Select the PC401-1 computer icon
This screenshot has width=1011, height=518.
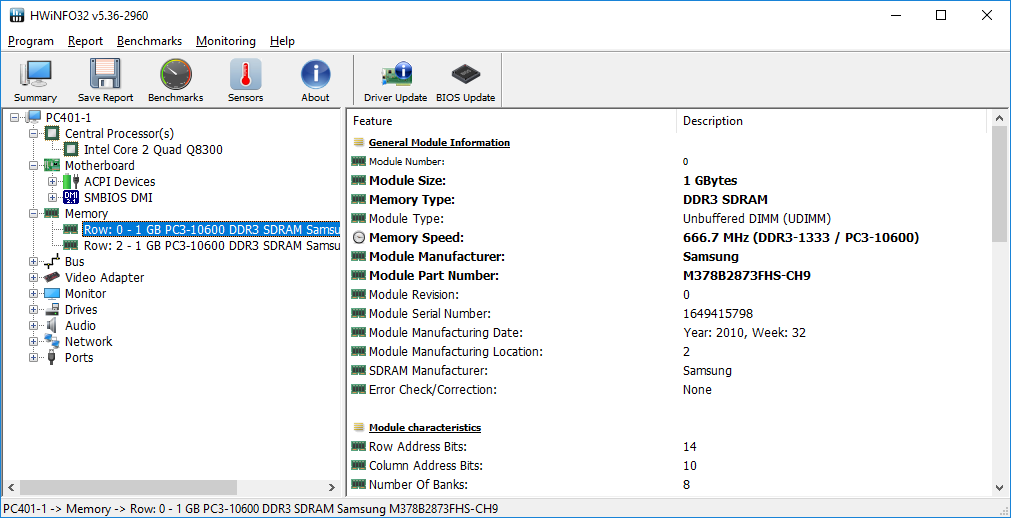[34, 117]
